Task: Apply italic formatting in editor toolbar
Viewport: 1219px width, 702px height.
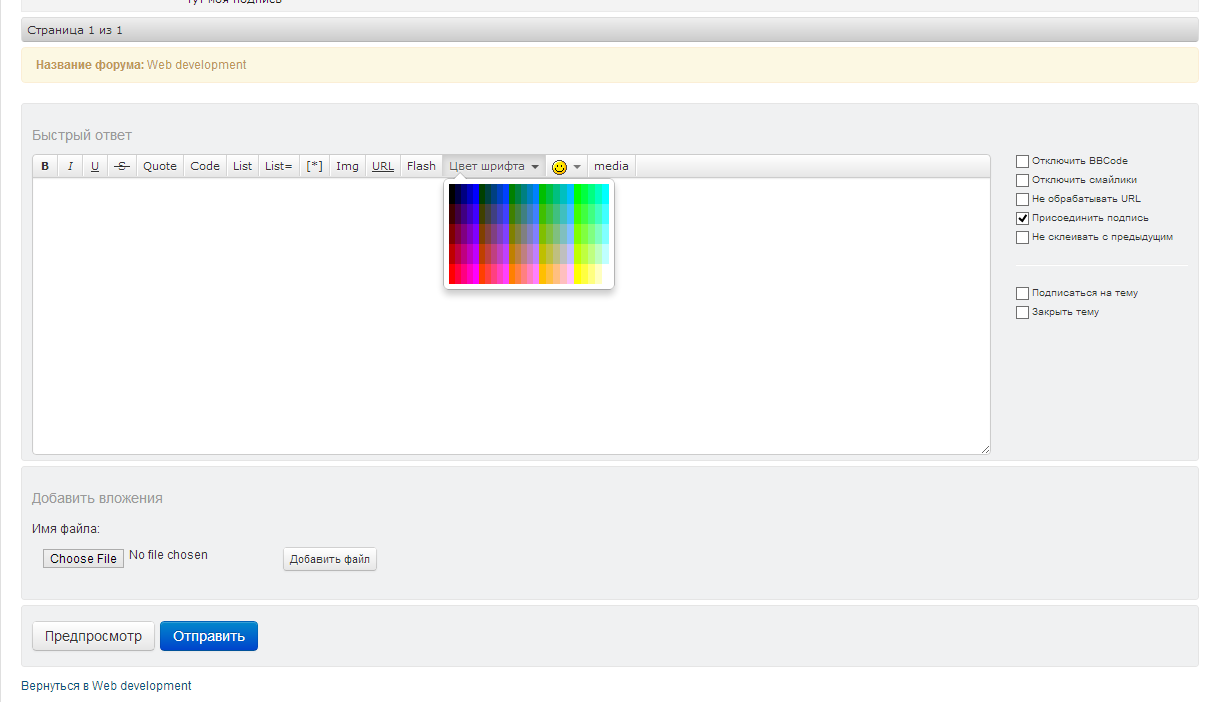Action: (70, 166)
